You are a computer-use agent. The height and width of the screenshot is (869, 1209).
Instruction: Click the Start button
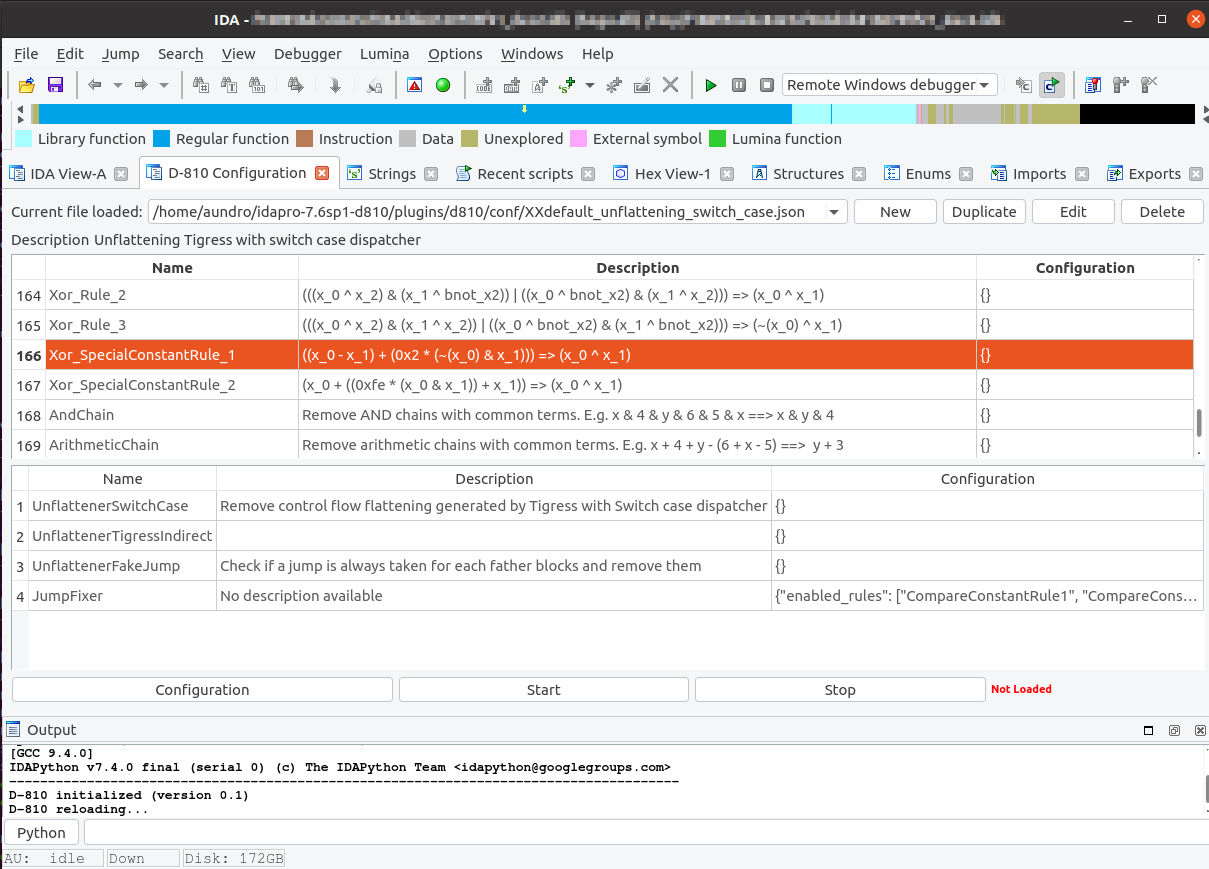543,690
